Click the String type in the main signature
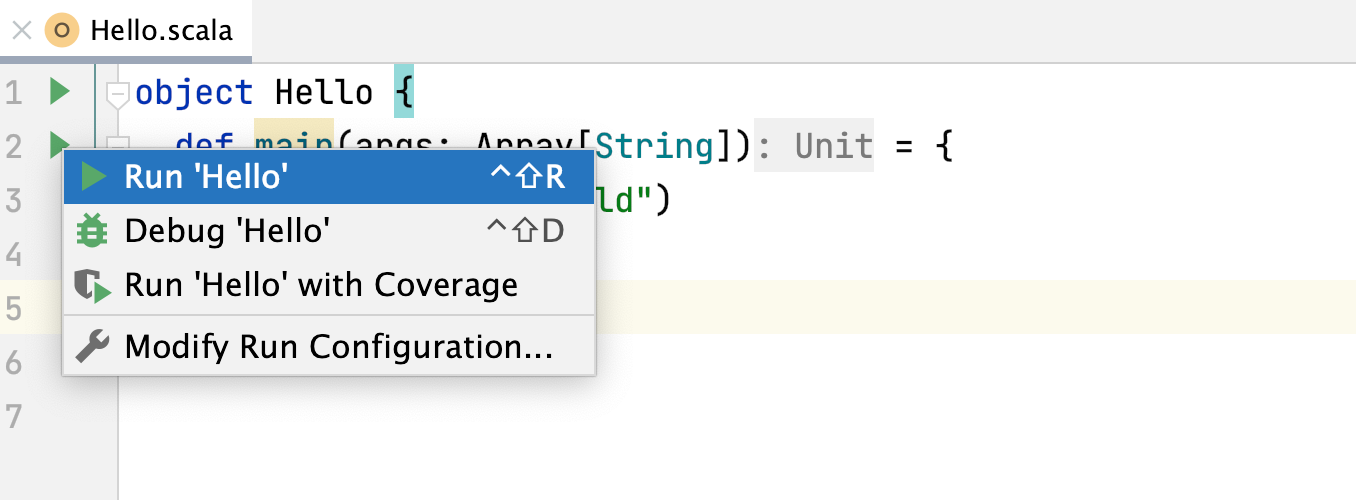The image size is (1356, 500). 656,148
